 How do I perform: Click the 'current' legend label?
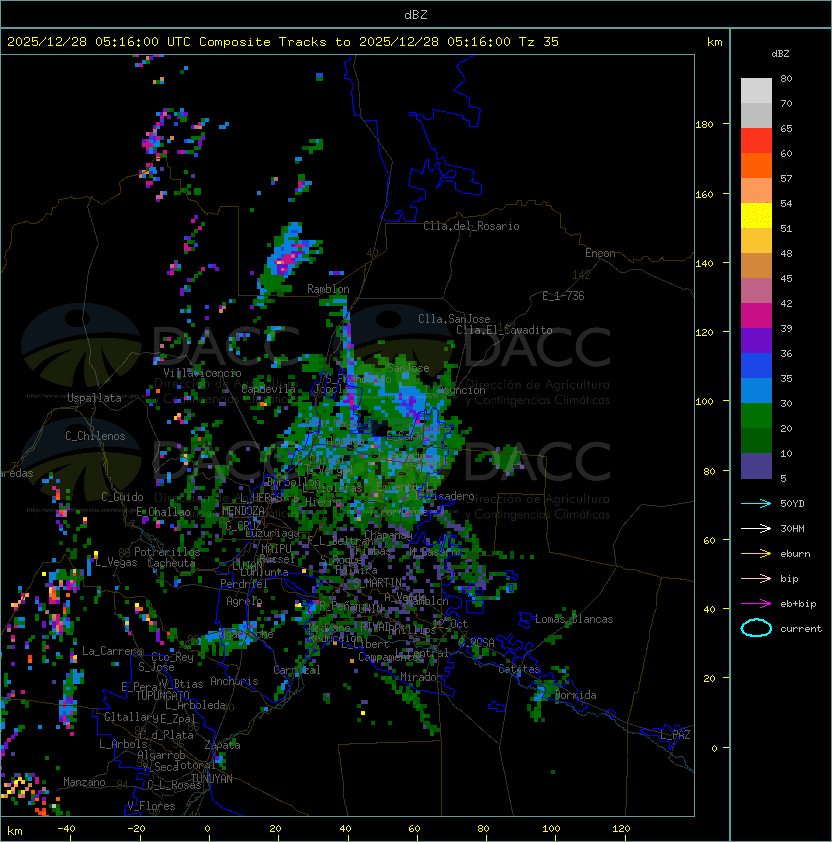[x=801, y=629]
